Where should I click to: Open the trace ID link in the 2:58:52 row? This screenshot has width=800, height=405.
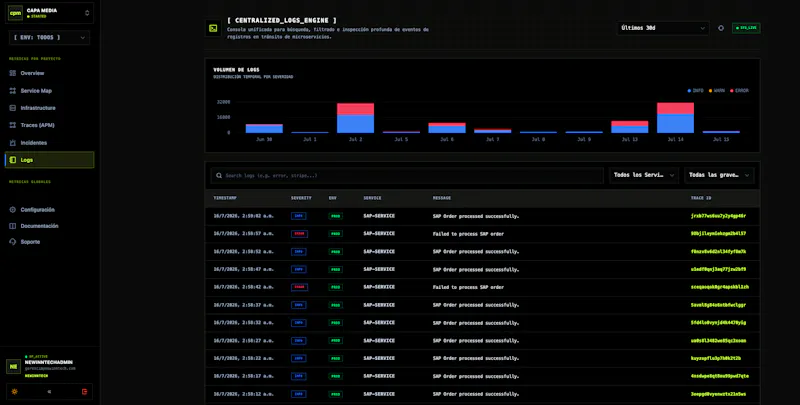(718, 251)
